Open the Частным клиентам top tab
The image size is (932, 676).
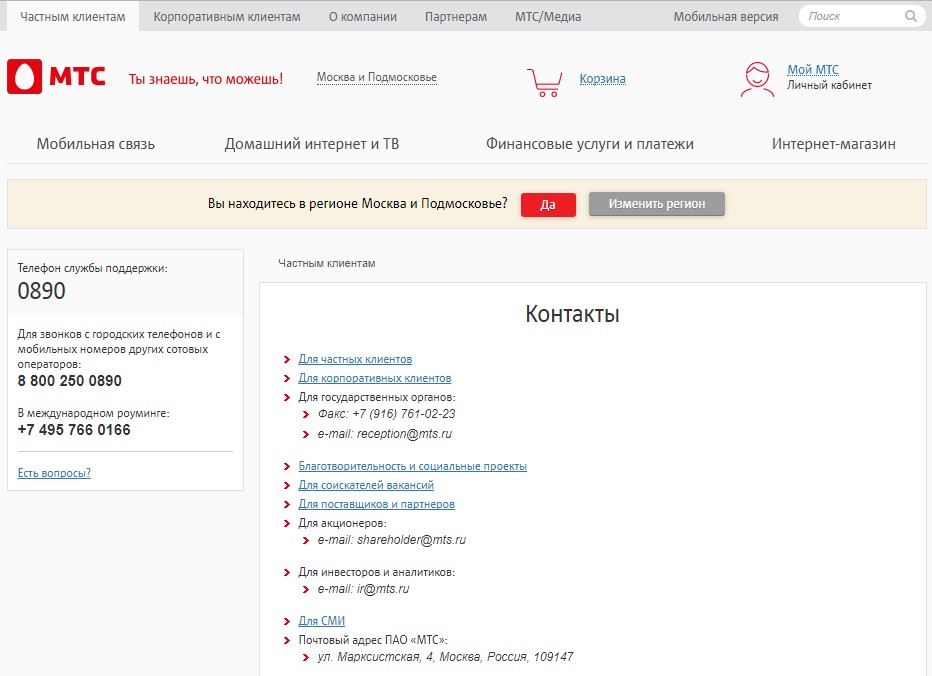[x=73, y=17]
